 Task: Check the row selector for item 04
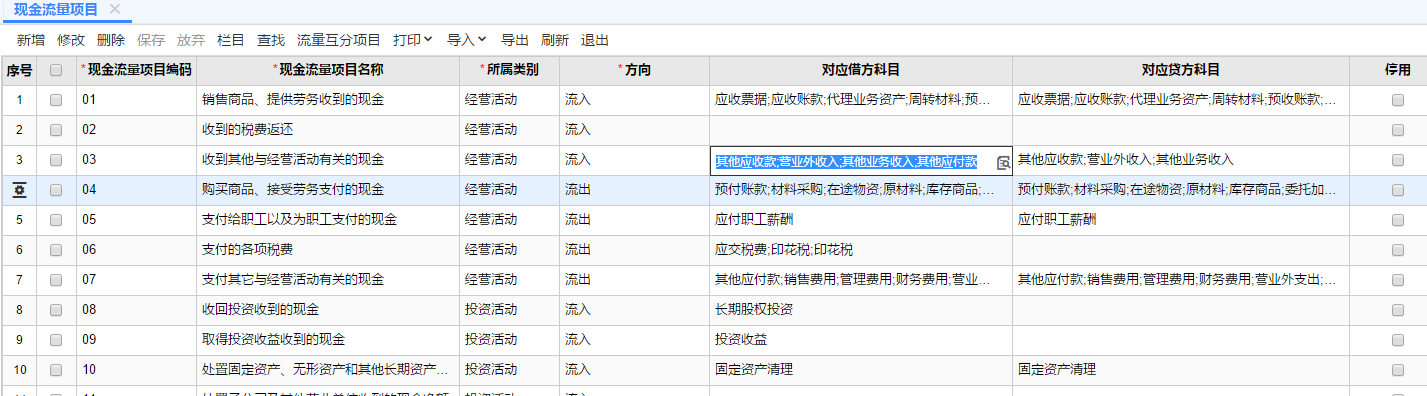coord(56,190)
